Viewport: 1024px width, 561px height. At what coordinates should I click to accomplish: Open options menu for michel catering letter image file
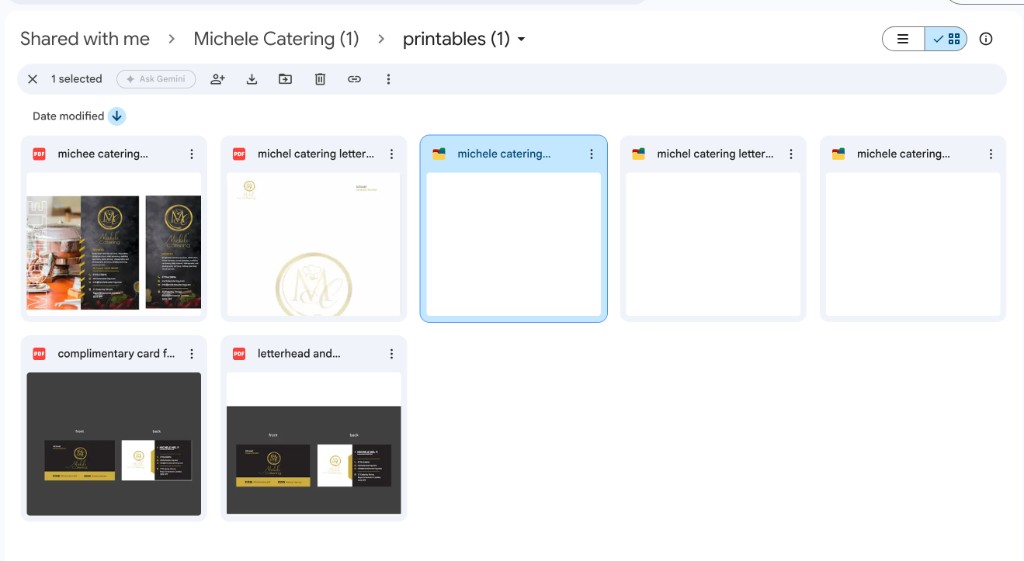coord(791,154)
